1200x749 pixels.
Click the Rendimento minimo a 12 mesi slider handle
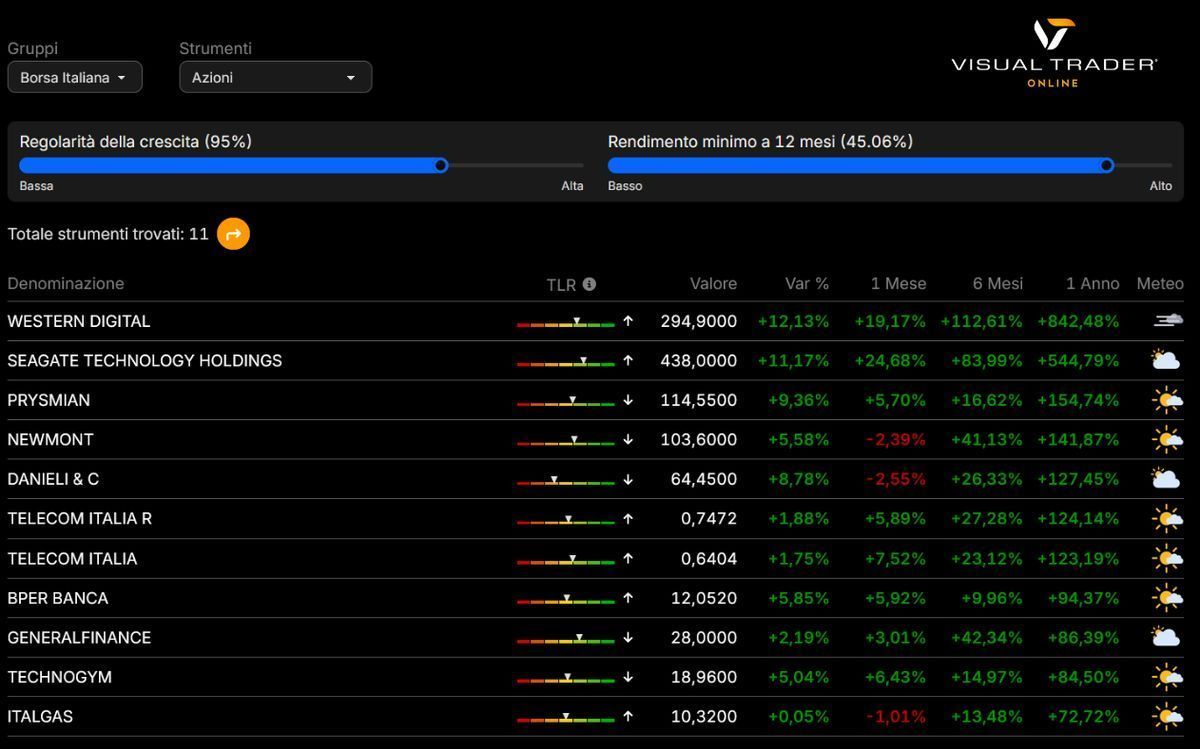(x=1107, y=165)
